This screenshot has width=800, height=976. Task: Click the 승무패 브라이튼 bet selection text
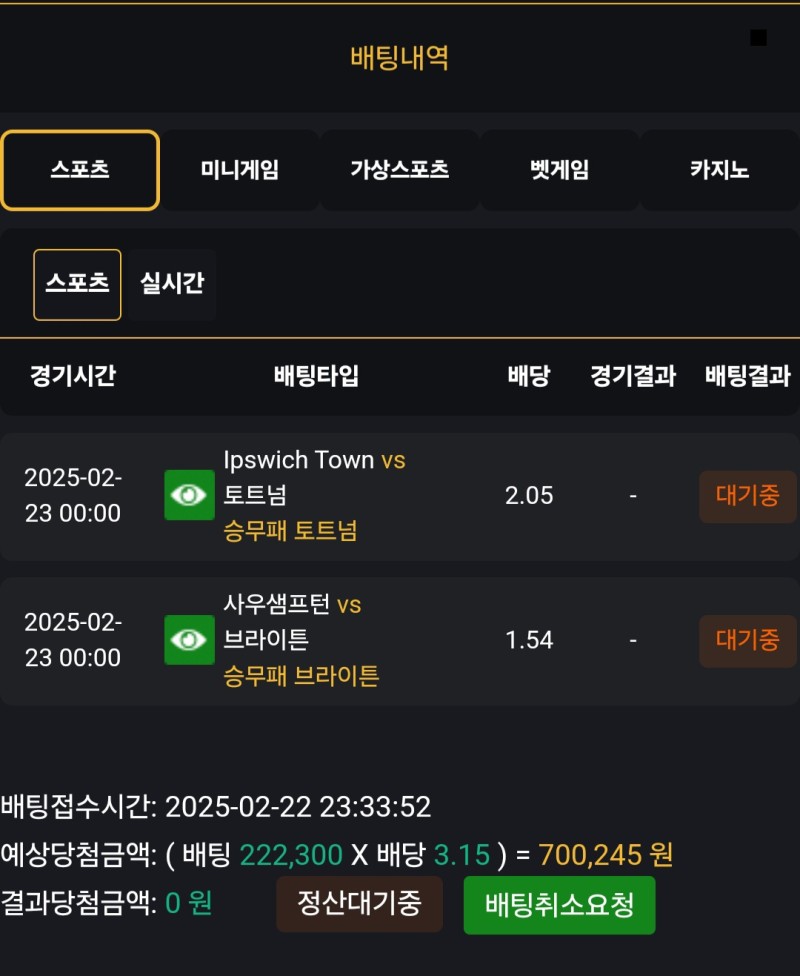click(302, 676)
